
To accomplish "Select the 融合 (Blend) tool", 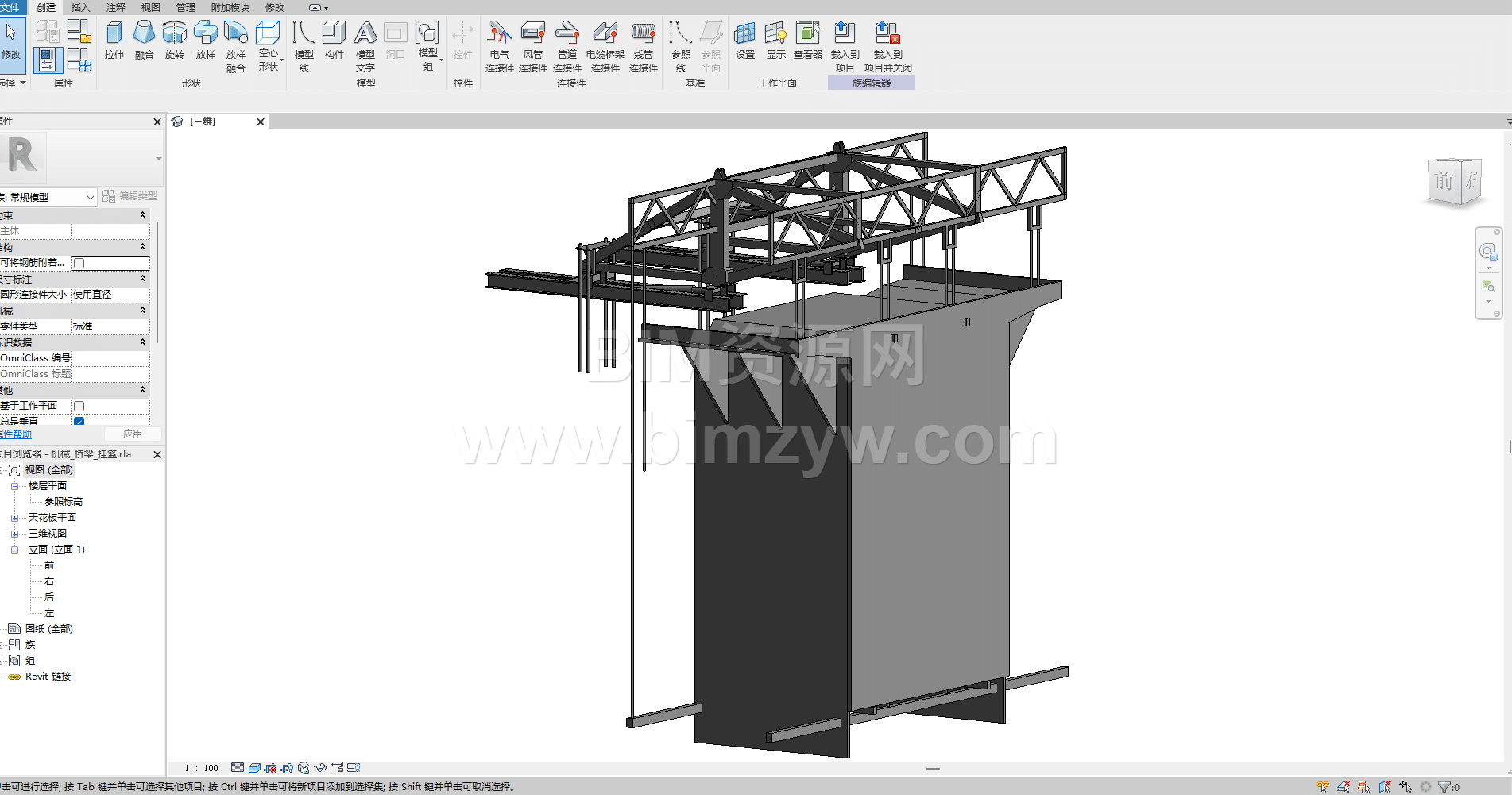I will point(144,41).
